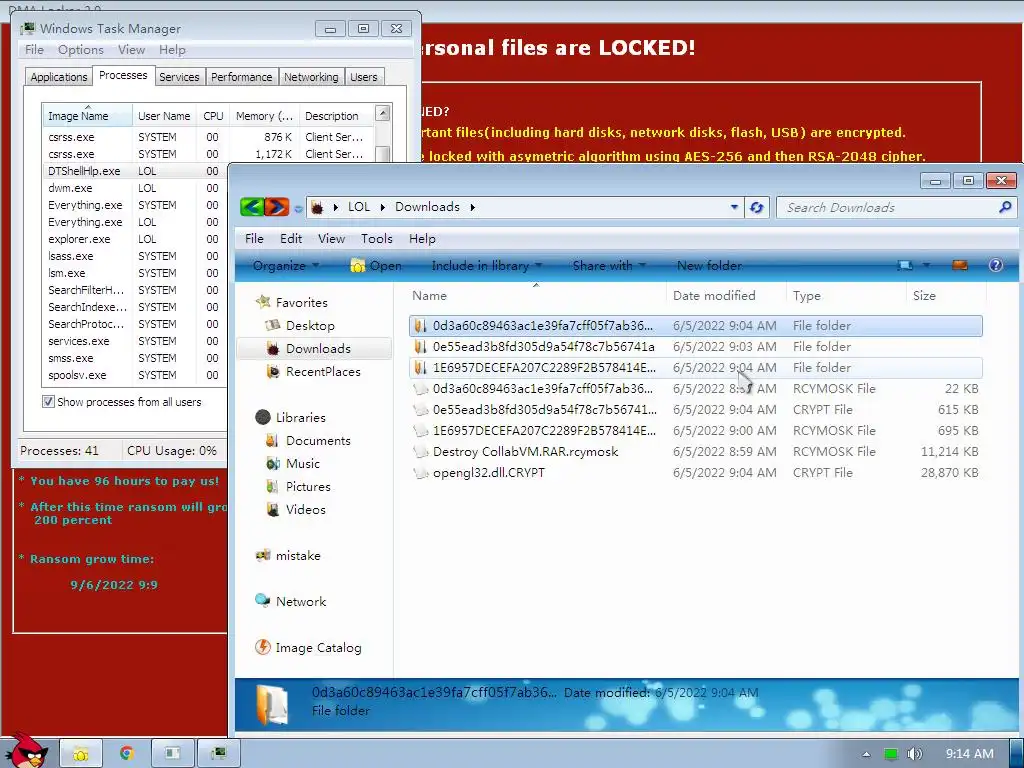Open the Explorer Tools menu
The image size is (1024, 768).
point(377,239)
